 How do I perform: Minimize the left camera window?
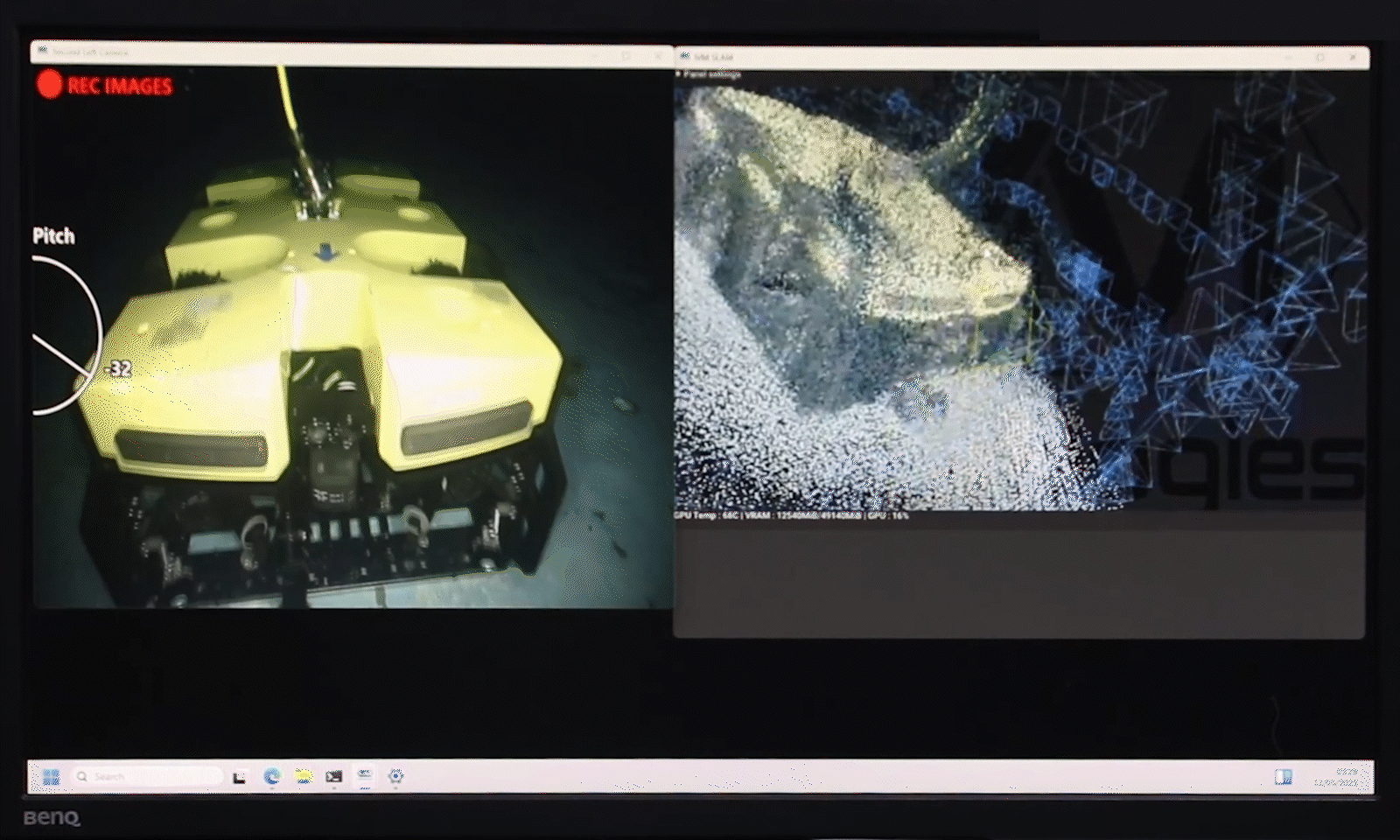coord(595,55)
